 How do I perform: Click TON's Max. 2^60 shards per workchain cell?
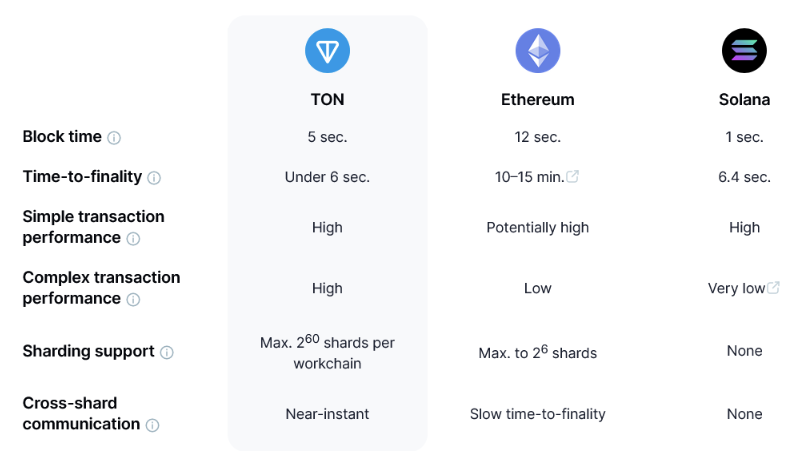tap(327, 353)
